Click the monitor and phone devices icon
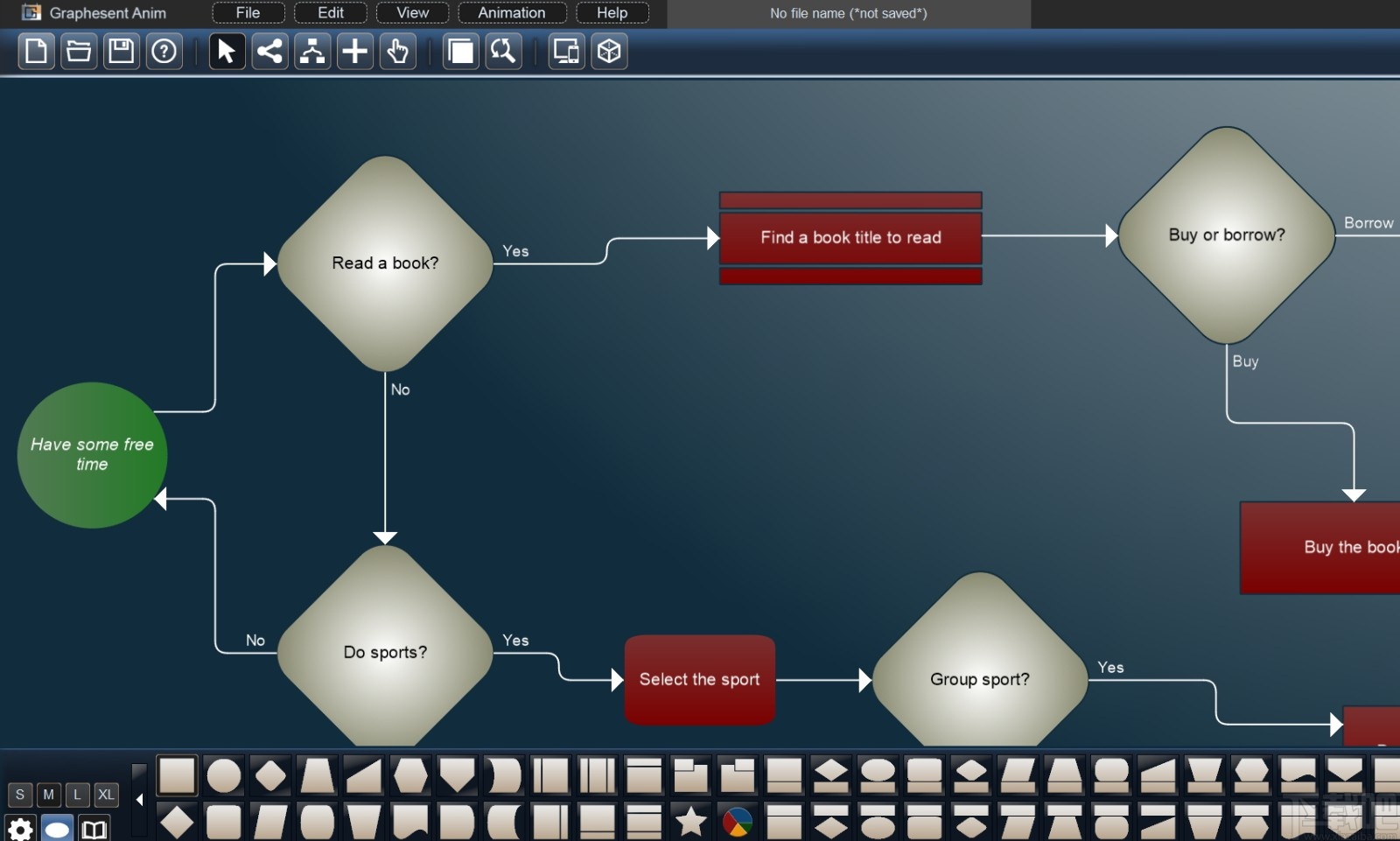The width and height of the screenshot is (1400, 841). pyautogui.click(x=567, y=52)
